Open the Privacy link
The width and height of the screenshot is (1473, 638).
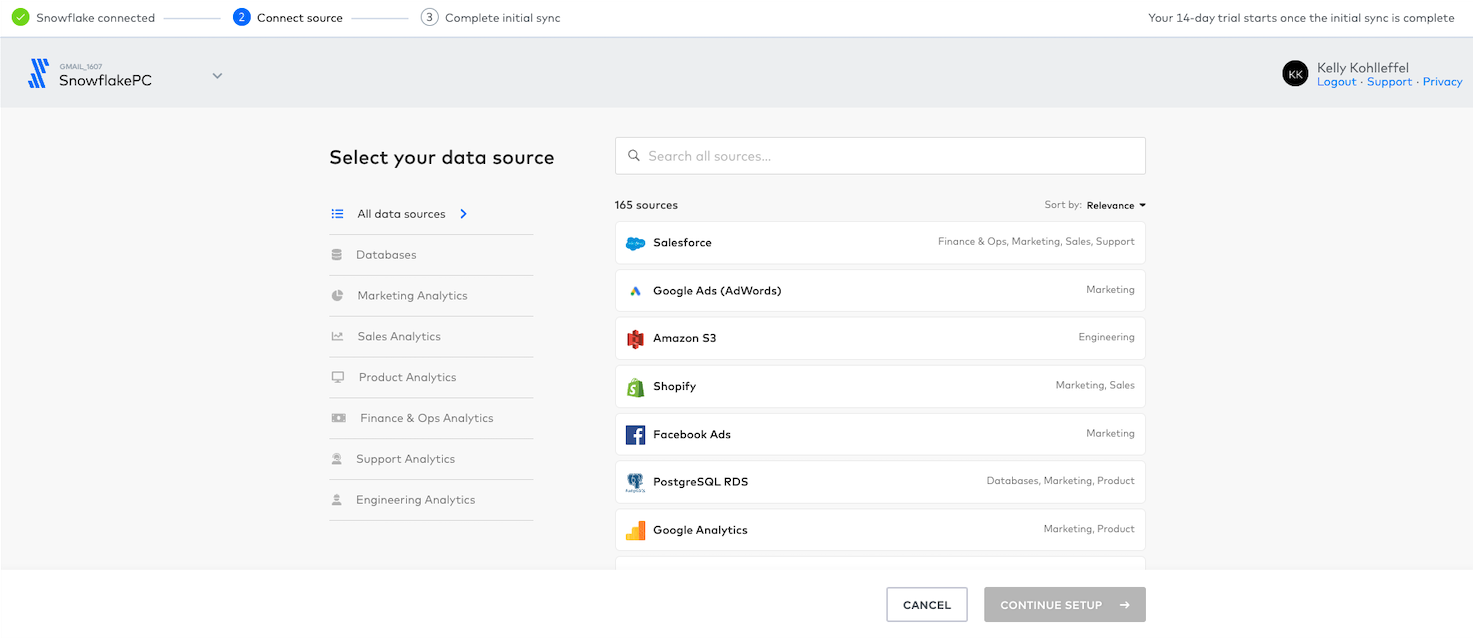[1442, 82]
